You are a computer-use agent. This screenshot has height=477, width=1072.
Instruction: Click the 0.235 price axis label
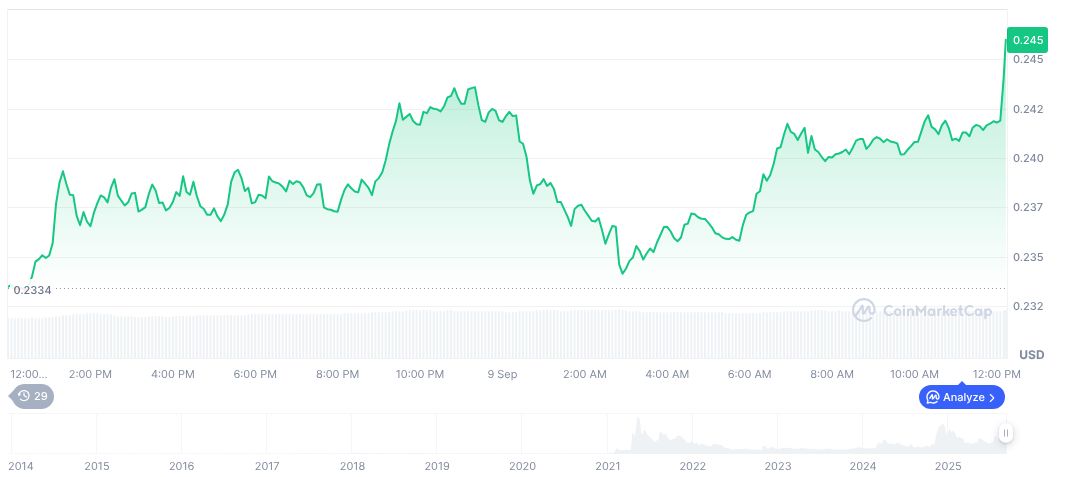(x=1026, y=257)
